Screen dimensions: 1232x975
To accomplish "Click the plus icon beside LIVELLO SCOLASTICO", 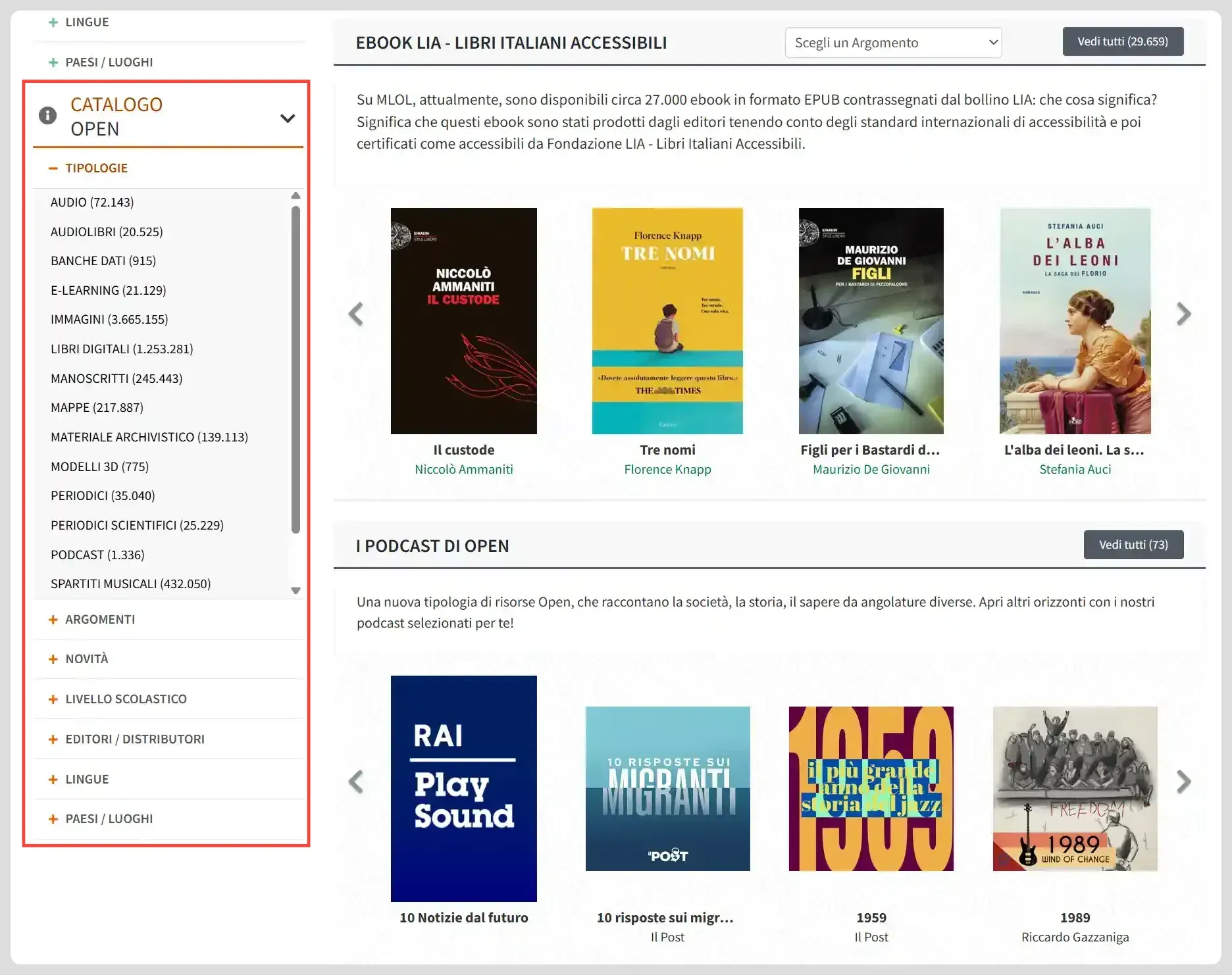I will coord(53,699).
